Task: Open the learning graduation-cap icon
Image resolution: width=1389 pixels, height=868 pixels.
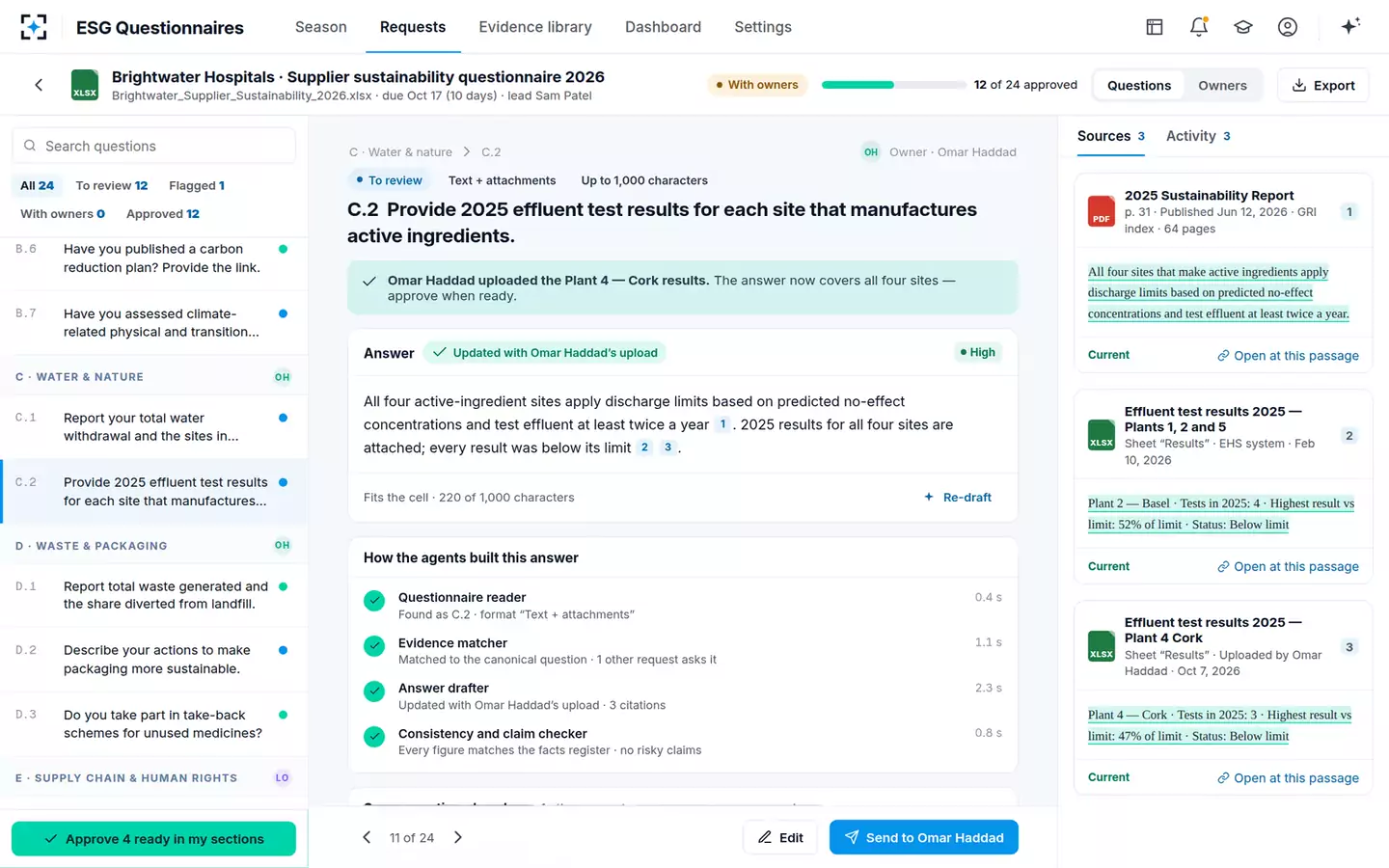Action: [x=1243, y=27]
